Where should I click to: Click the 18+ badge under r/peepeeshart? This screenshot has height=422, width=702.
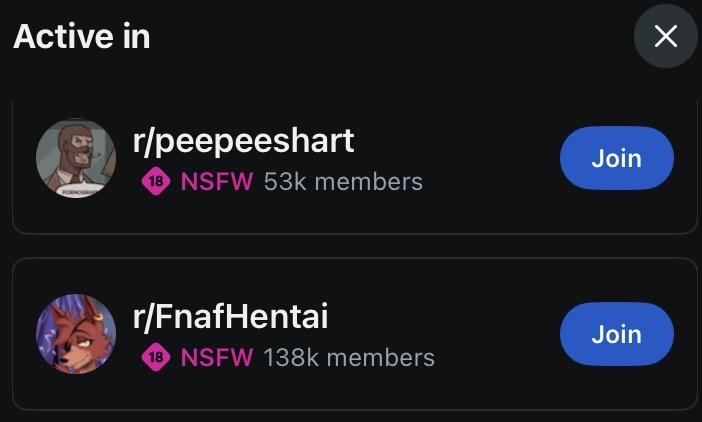point(155,182)
